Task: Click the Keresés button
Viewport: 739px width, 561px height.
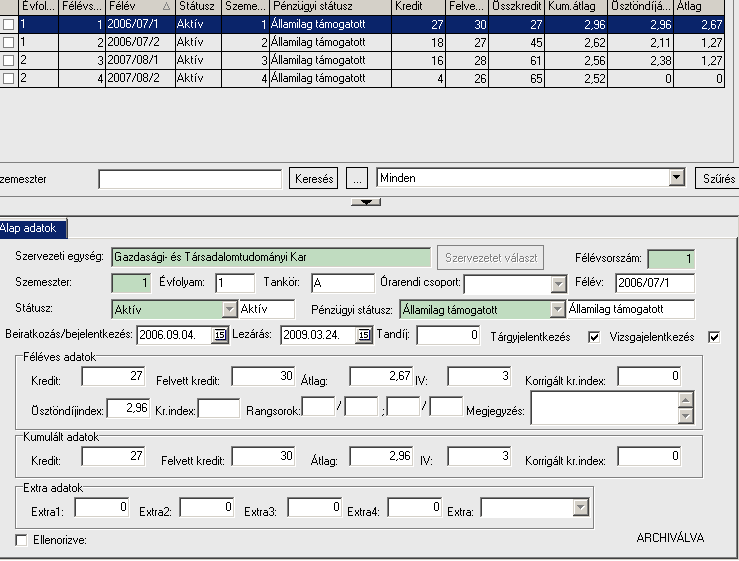Action: point(313,179)
